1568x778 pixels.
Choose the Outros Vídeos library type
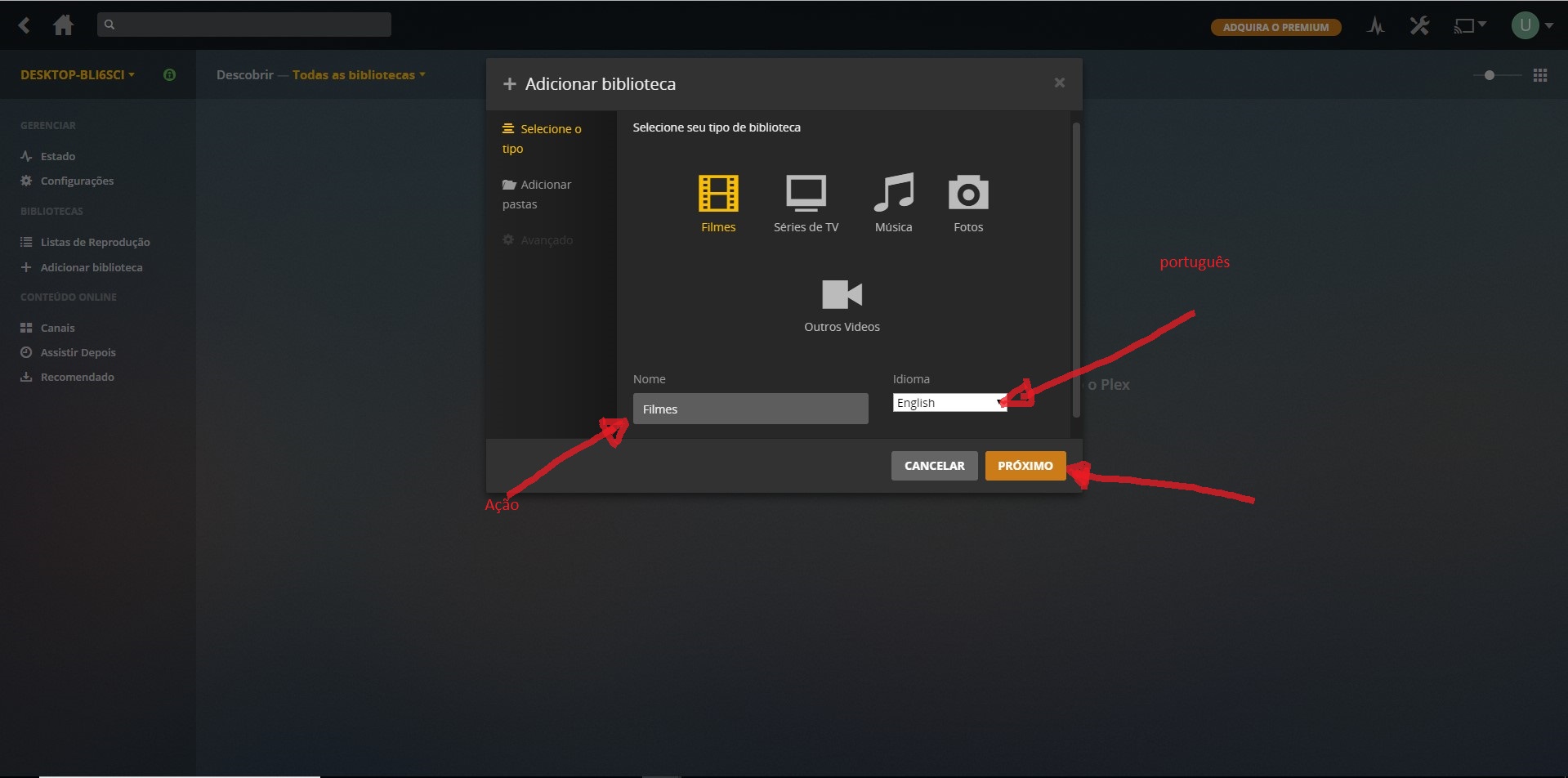pyautogui.click(x=842, y=305)
